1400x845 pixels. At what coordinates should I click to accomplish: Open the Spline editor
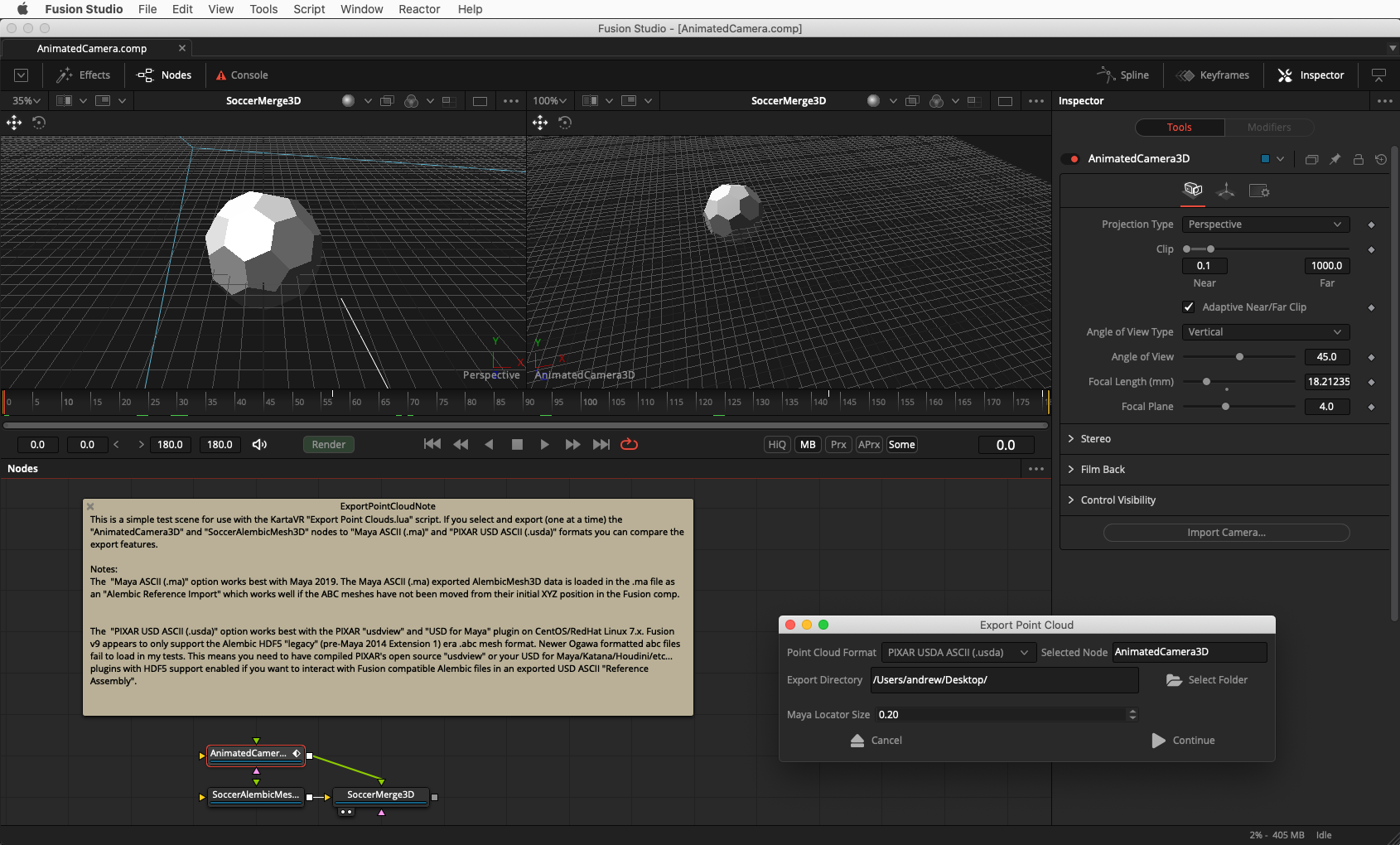[1122, 75]
